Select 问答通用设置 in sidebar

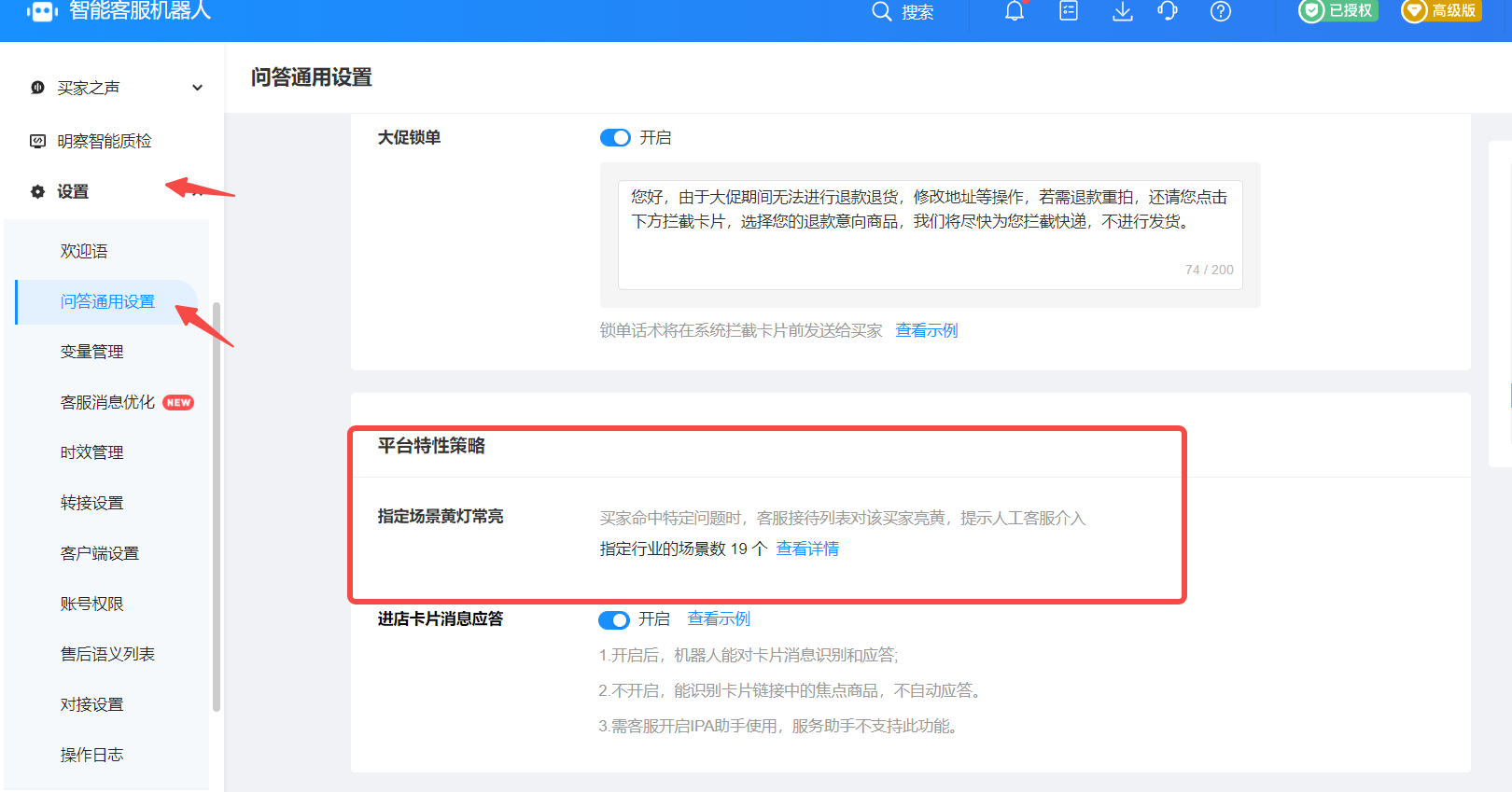tap(107, 301)
